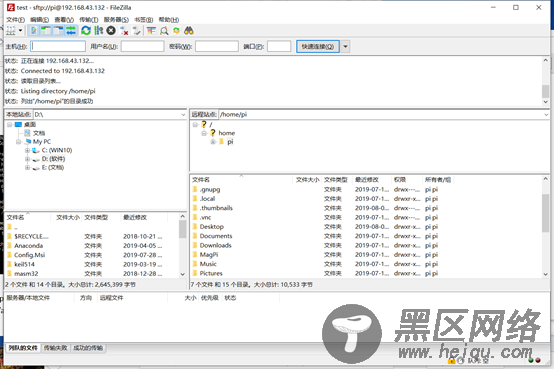Open the local site path dropdown
The image size is (554, 369).
(183, 115)
